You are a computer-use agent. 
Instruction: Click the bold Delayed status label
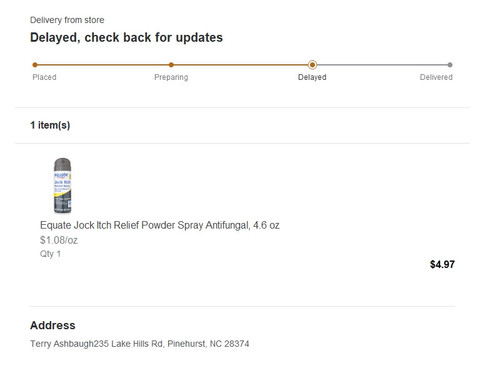(312, 77)
